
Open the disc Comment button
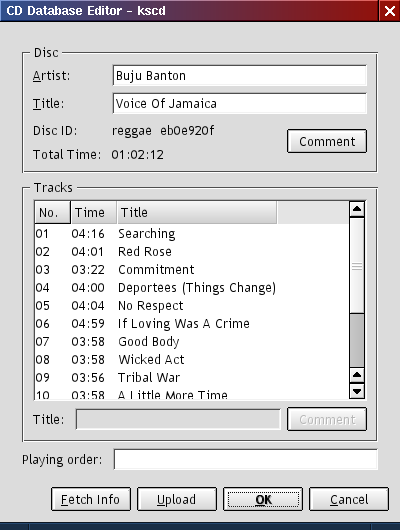[x=327, y=141]
